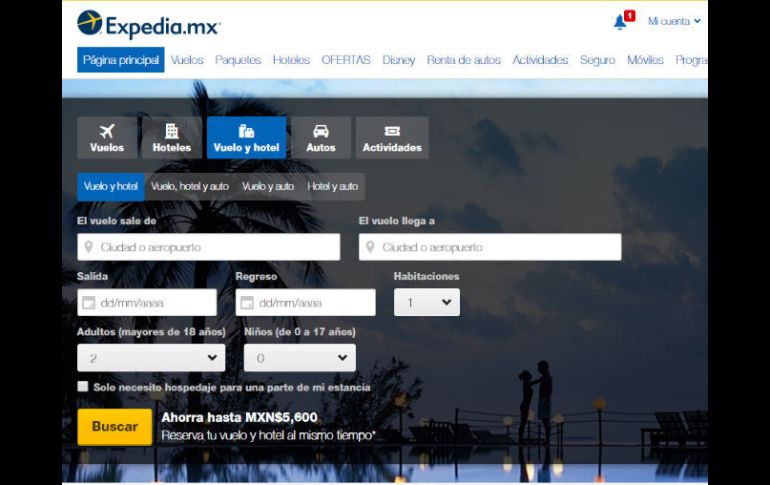Open the notifications bell icon

(620, 22)
